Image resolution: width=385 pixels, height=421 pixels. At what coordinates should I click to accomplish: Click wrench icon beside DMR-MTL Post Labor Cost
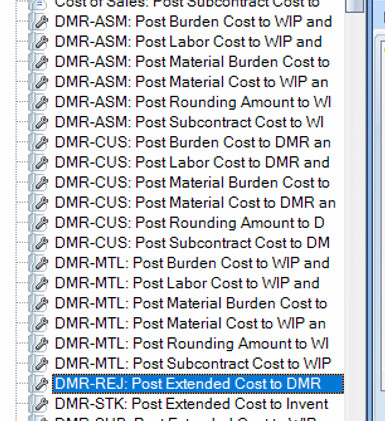coord(39,283)
